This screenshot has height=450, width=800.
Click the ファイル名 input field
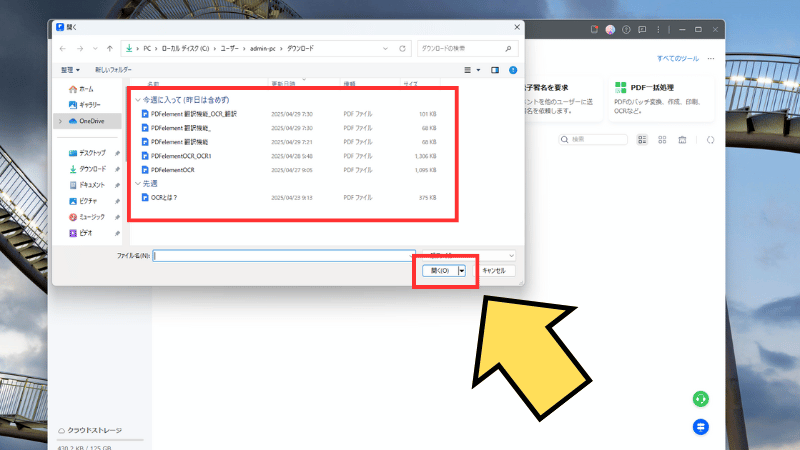[x=284, y=256]
